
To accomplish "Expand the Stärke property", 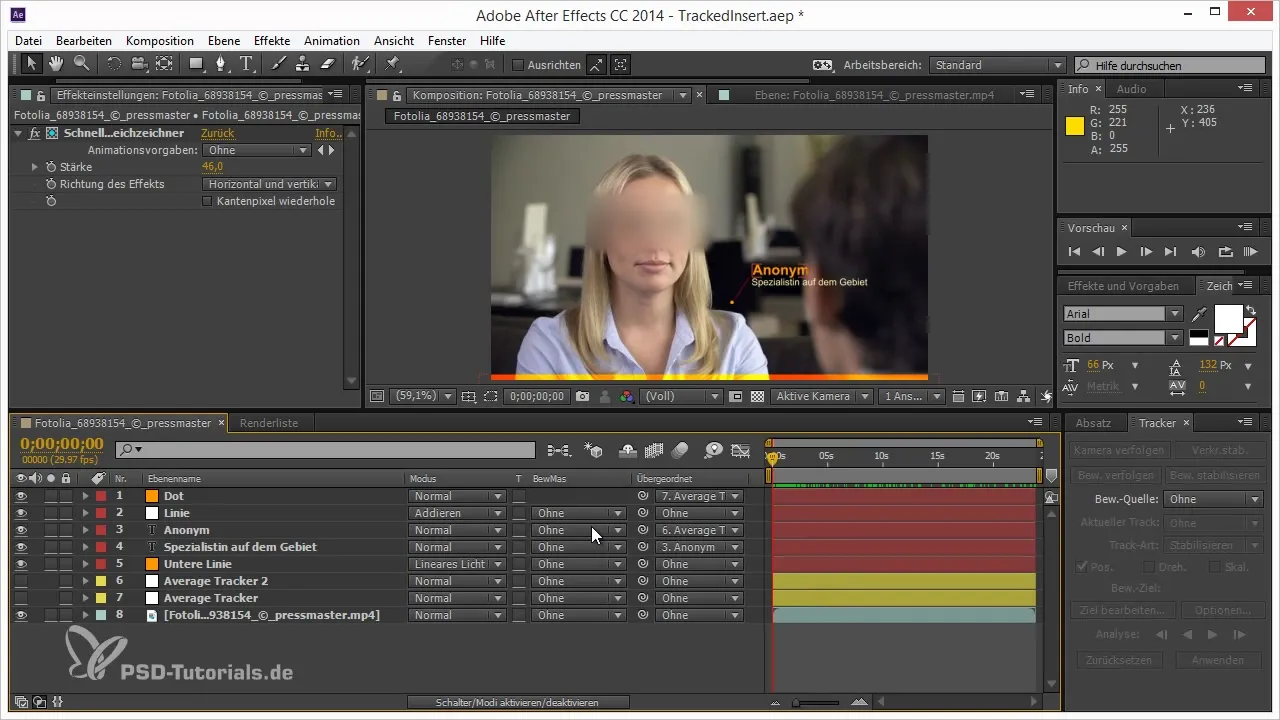I will pyautogui.click(x=35, y=167).
